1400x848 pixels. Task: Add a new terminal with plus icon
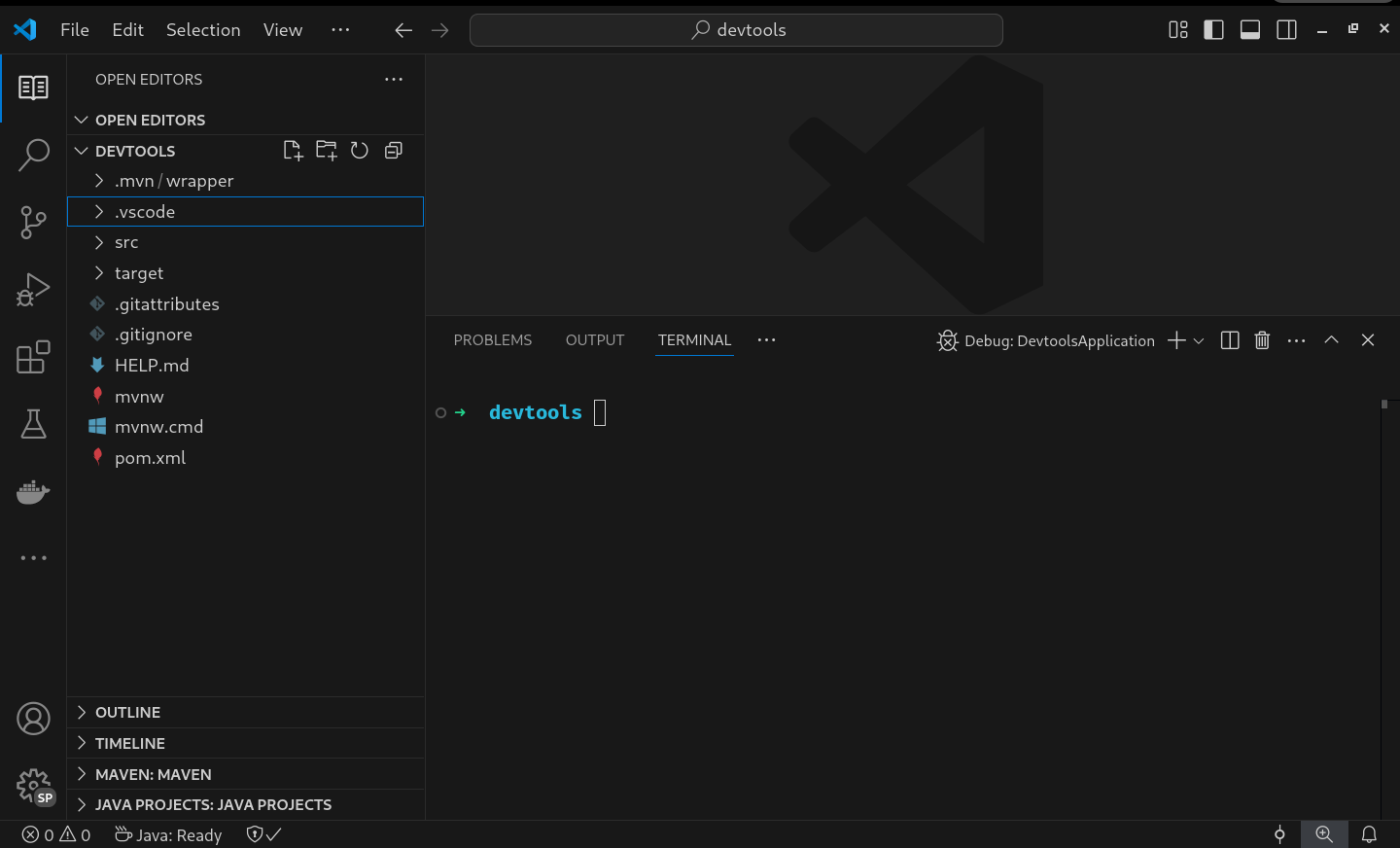point(1176,340)
